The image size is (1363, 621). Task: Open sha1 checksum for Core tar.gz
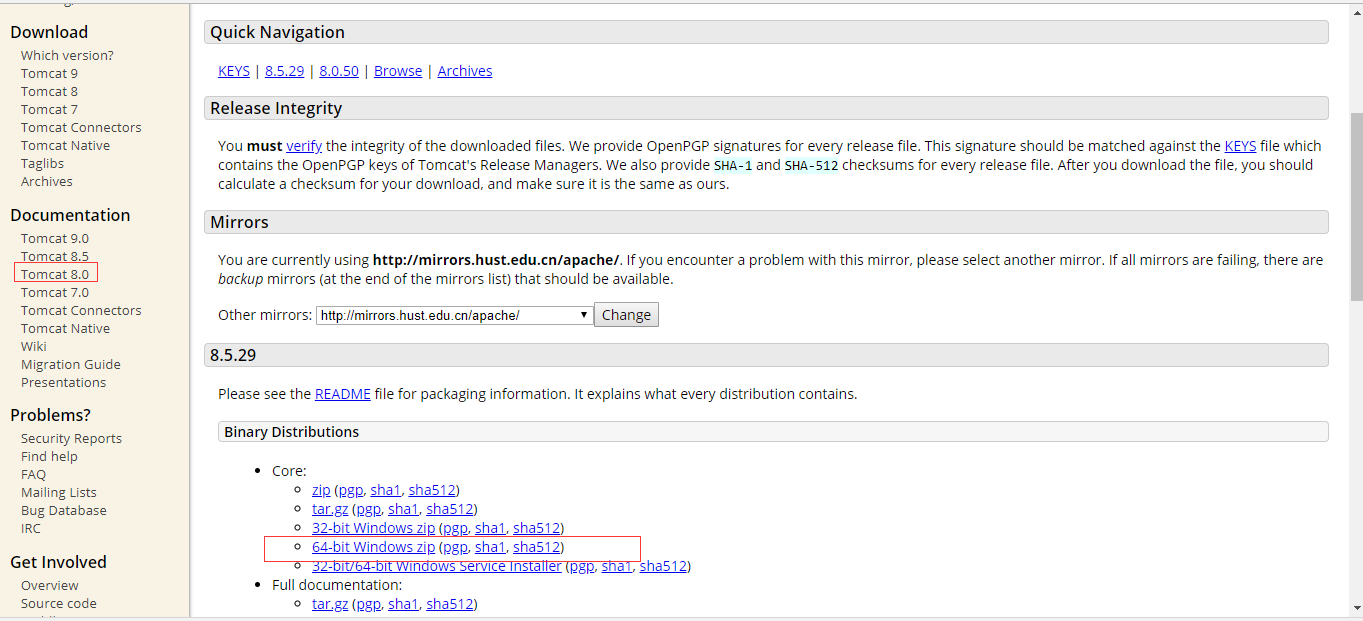click(403, 509)
